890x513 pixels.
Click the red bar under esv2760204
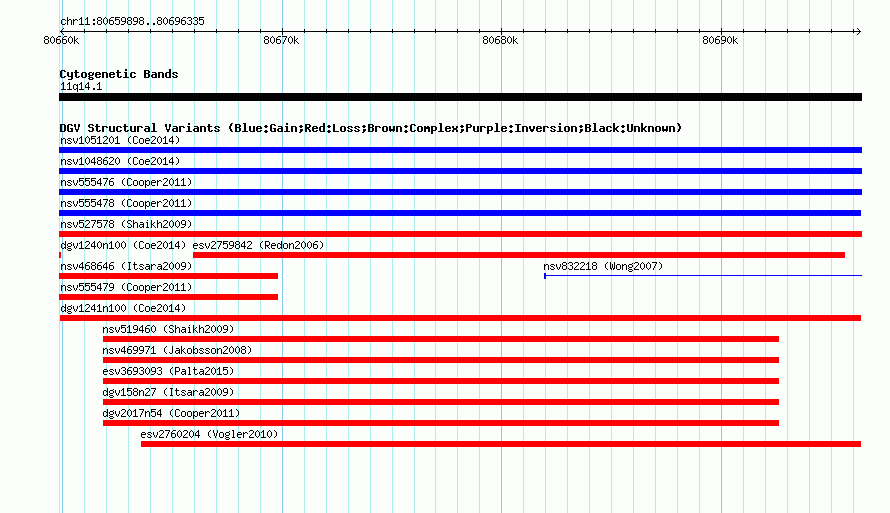pyautogui.click(x=501, y=444)
